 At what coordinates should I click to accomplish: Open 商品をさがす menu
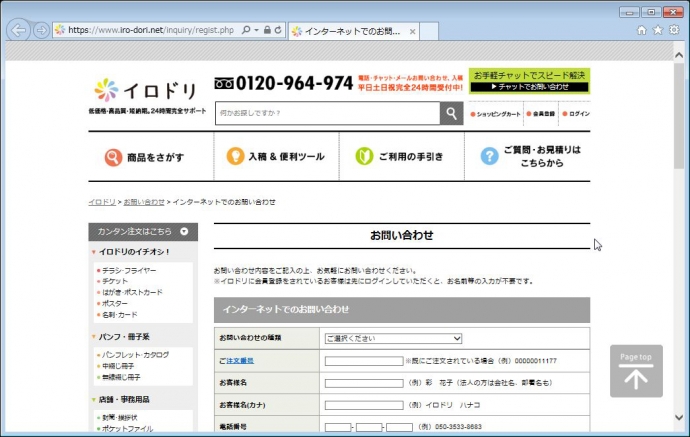151,157
